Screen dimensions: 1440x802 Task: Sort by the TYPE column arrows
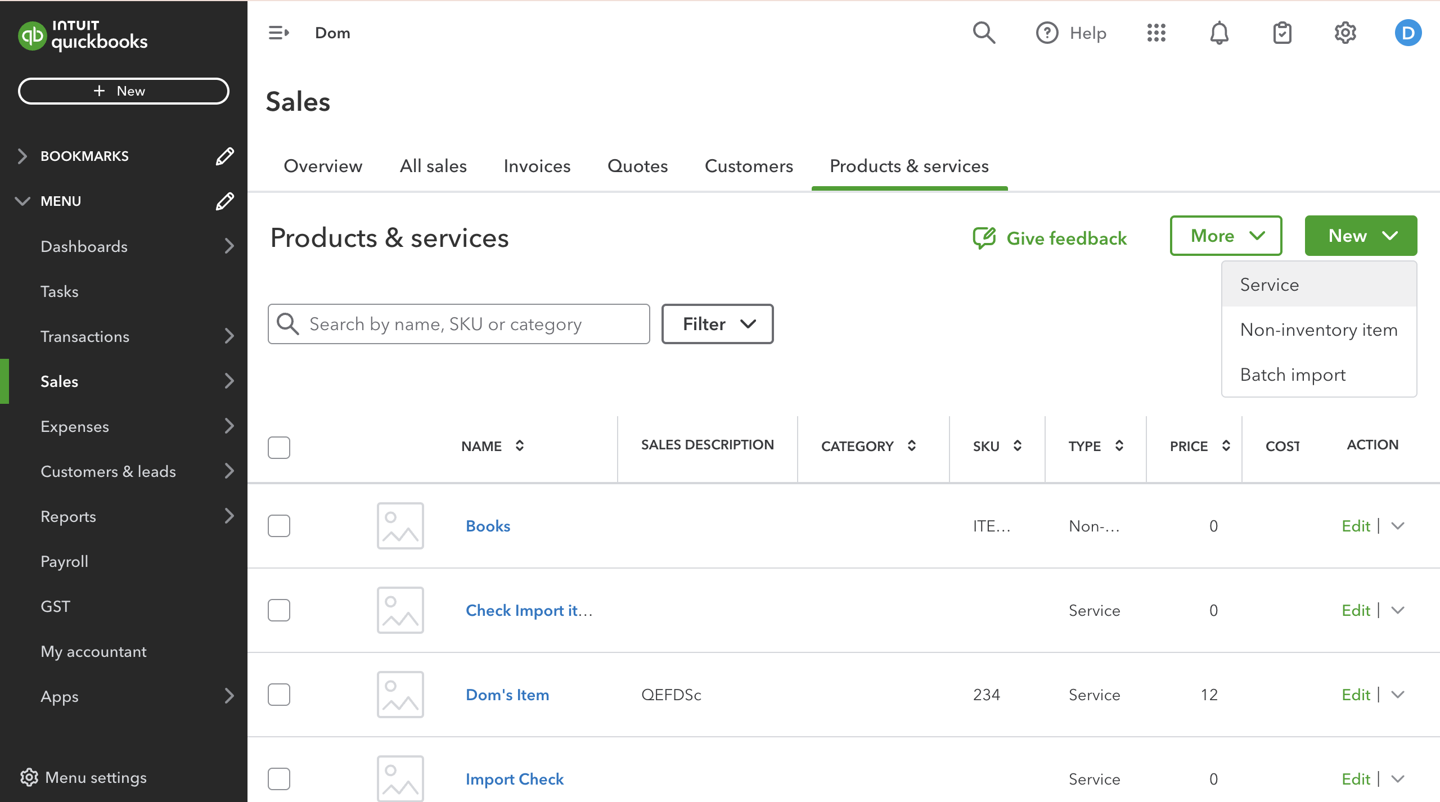(1119, 446)
